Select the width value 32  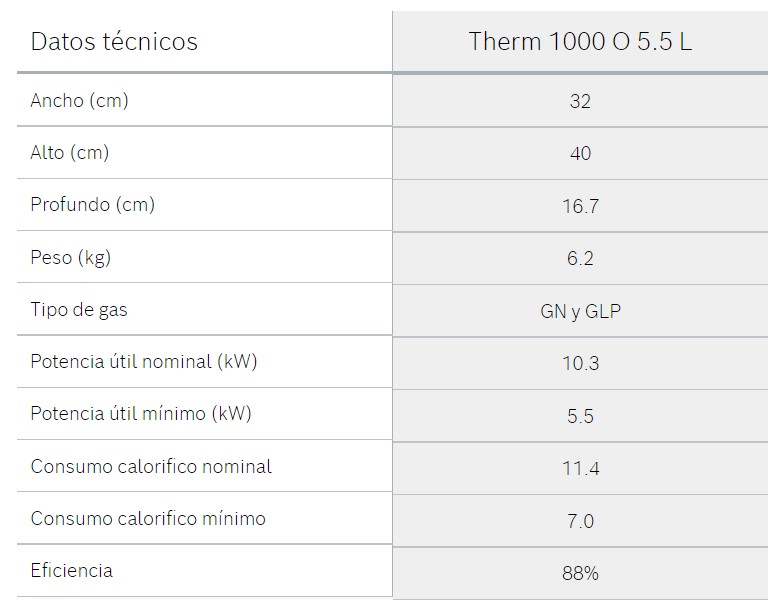[x=580, y=102]
